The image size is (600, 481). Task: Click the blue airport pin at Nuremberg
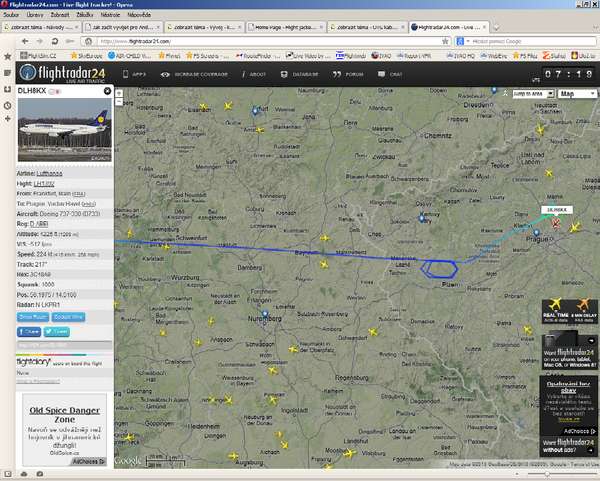click(x=265, y=315)
